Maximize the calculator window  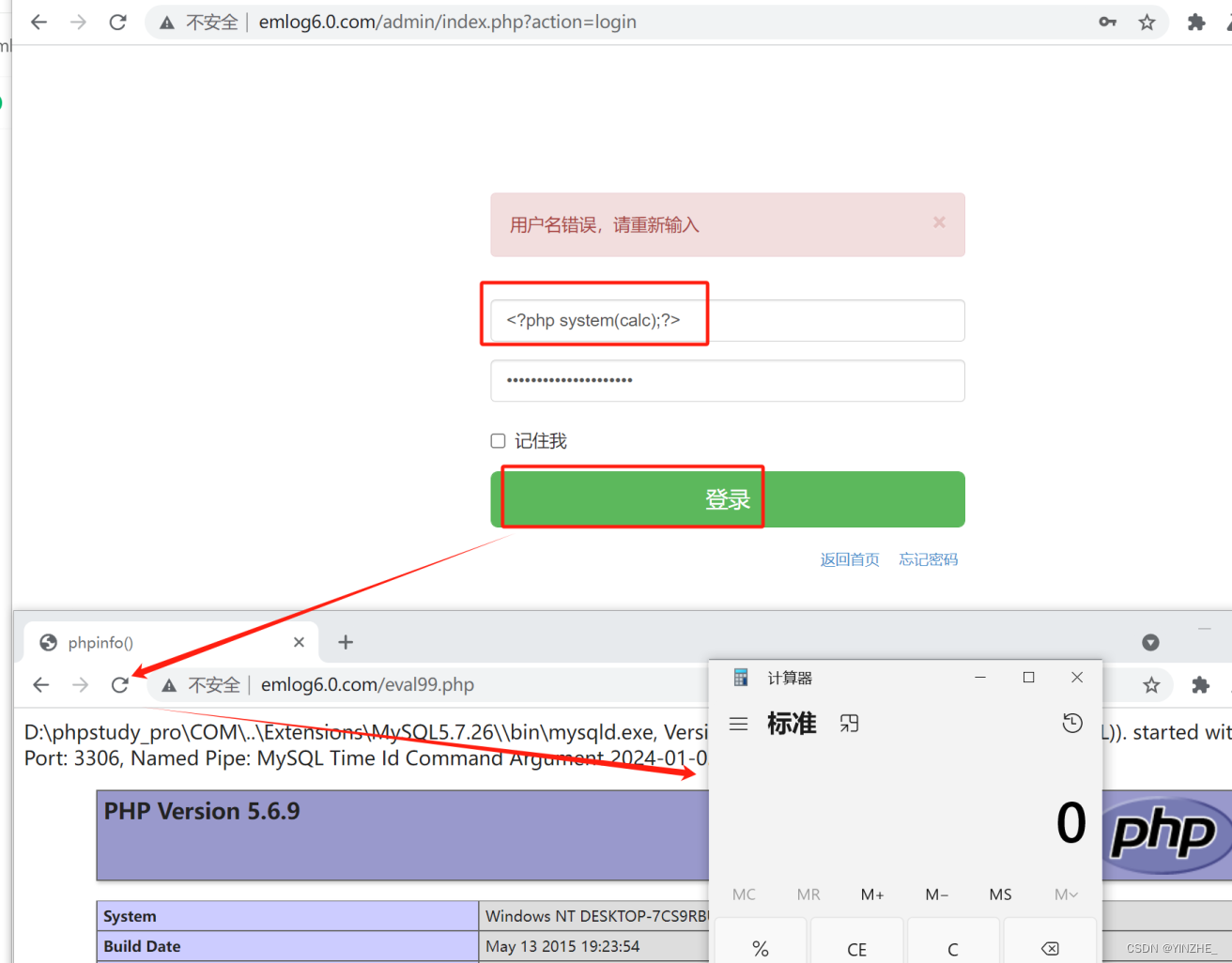coord(1028,677)
